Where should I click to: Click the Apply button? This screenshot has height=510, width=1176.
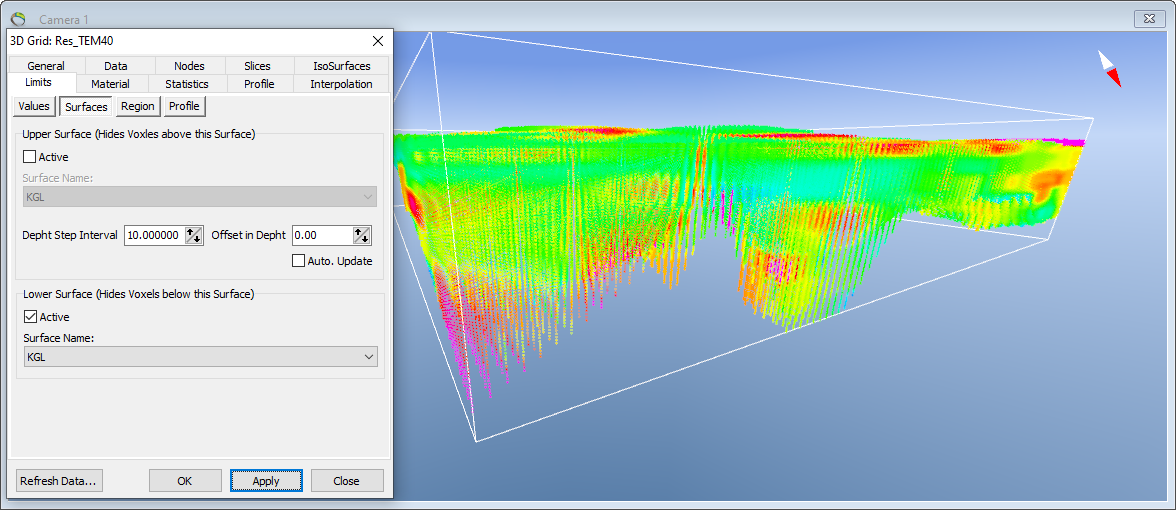[266, 481]
